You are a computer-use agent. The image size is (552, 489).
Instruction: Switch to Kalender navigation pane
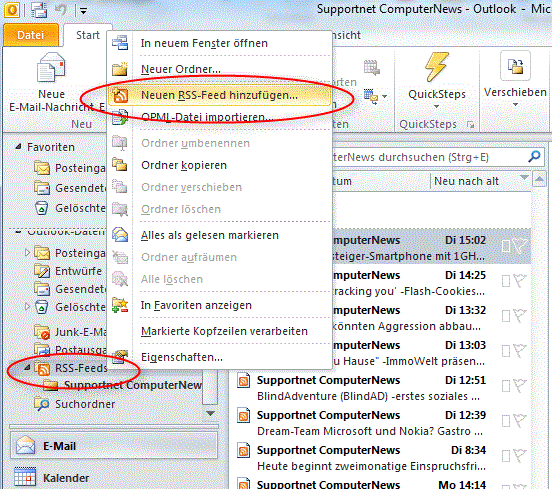114,478
